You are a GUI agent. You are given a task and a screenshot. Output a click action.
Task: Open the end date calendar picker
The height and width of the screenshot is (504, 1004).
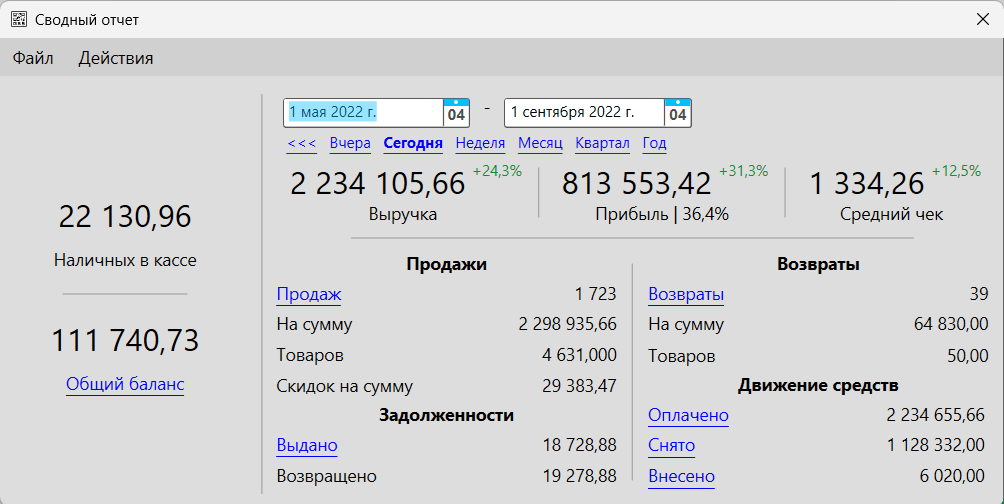tap(678, 113)
